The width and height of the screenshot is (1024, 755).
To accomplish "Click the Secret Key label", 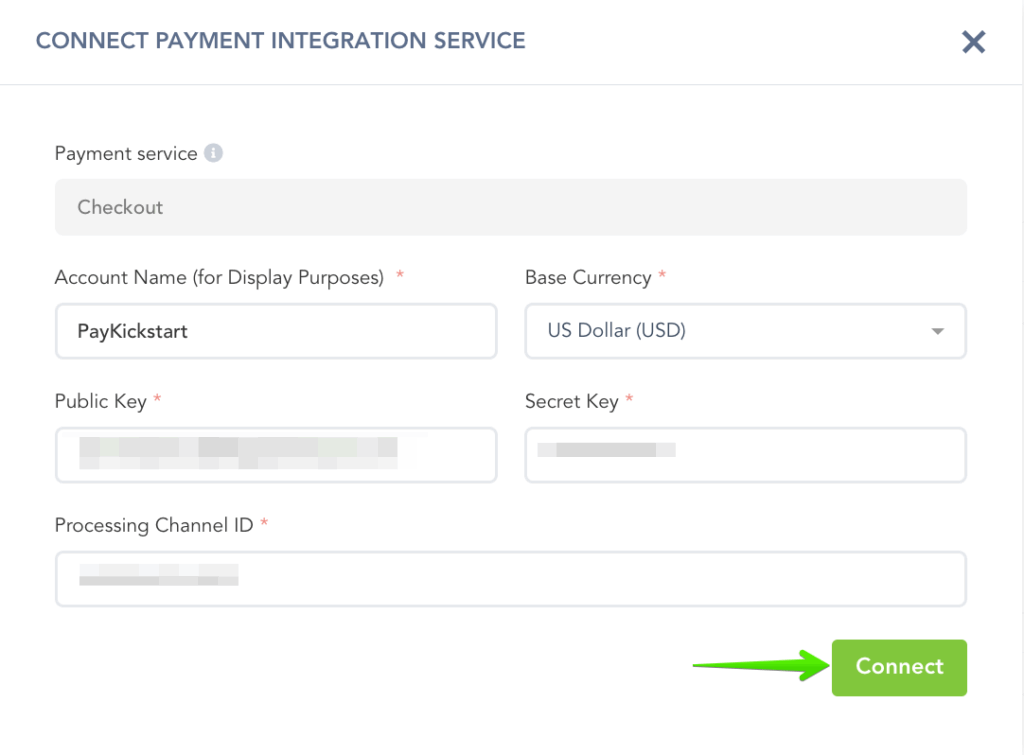I will 571,402.
